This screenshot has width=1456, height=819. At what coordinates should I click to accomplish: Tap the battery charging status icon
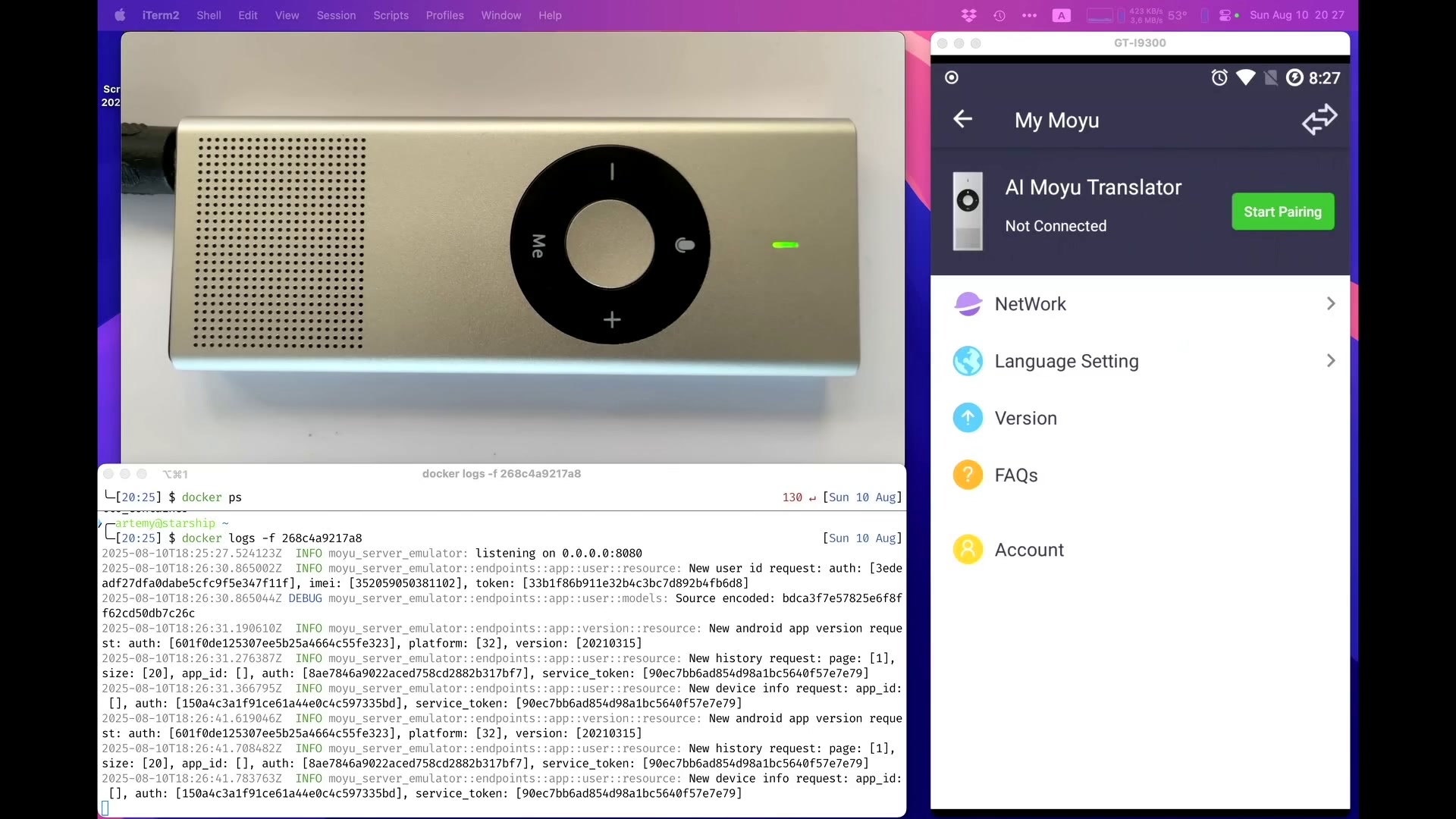(1294, 77)
